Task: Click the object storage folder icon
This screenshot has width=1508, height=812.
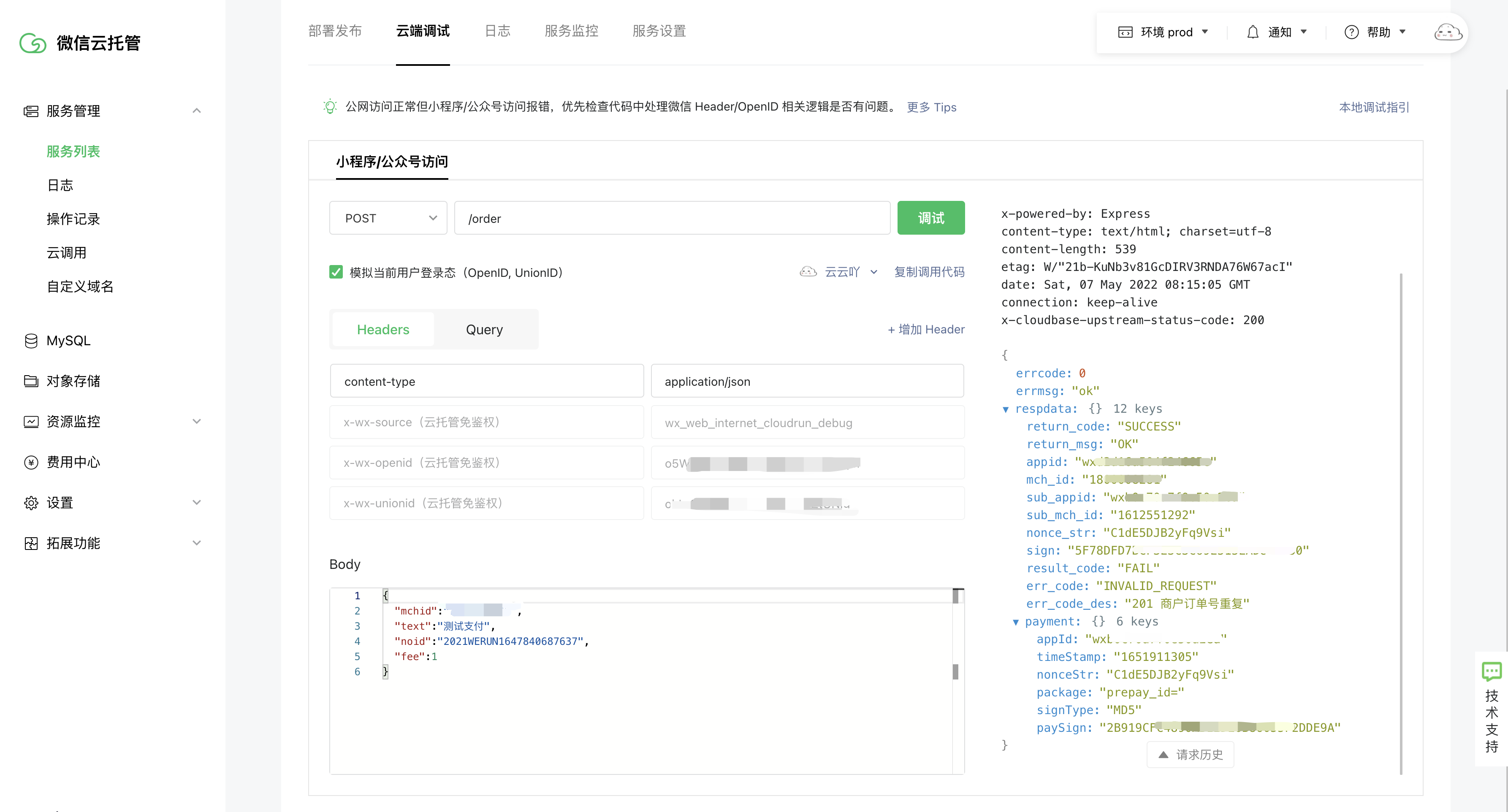Action: 31,382
